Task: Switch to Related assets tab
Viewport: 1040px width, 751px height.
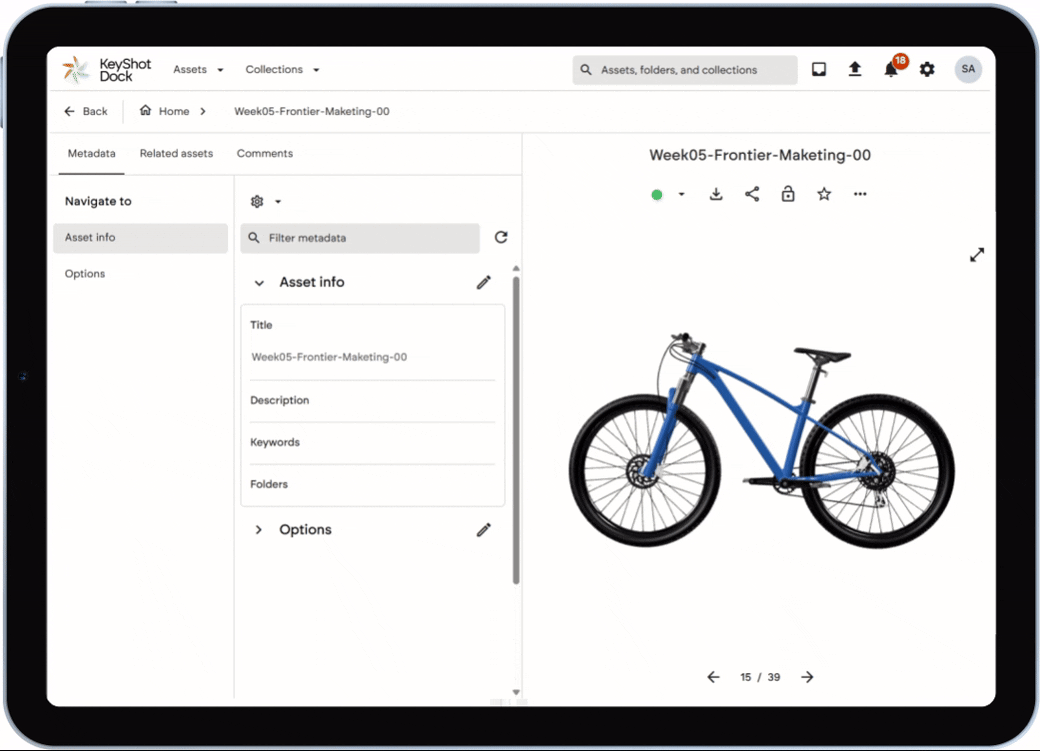Action: pyautogui.click(x=176, y=154)
